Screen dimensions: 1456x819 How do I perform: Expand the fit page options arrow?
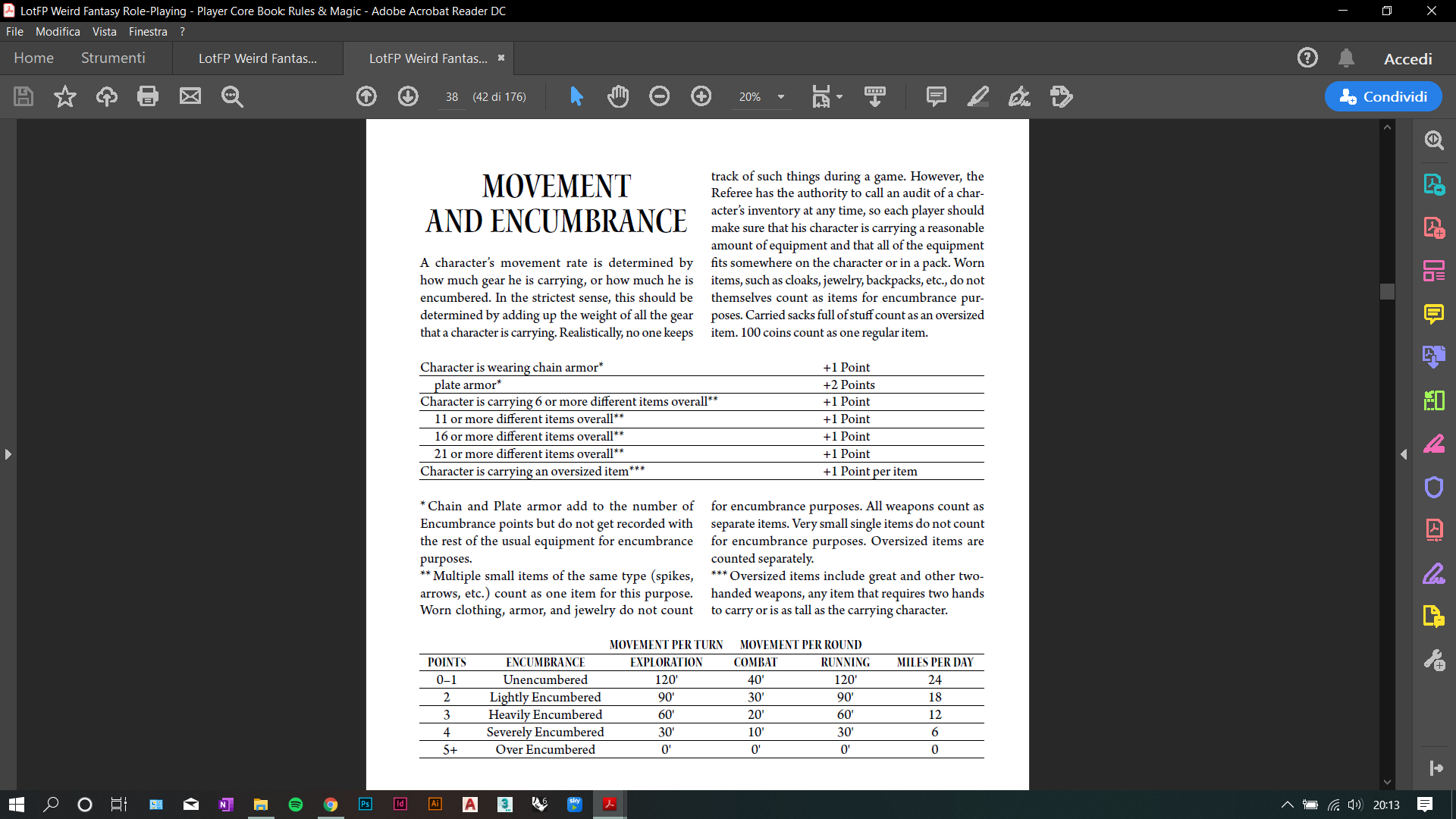coord(839,97)
